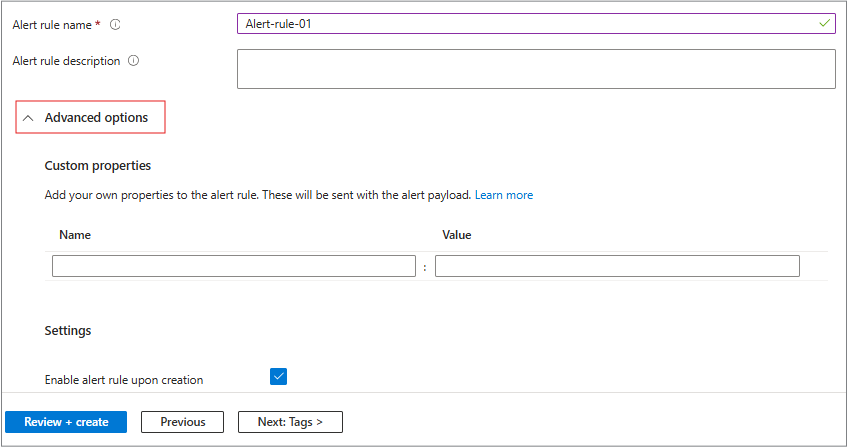Click the chevron icon beside Advanced options
This screenshot has width=847, height=448.
click(x=28, y=118)
